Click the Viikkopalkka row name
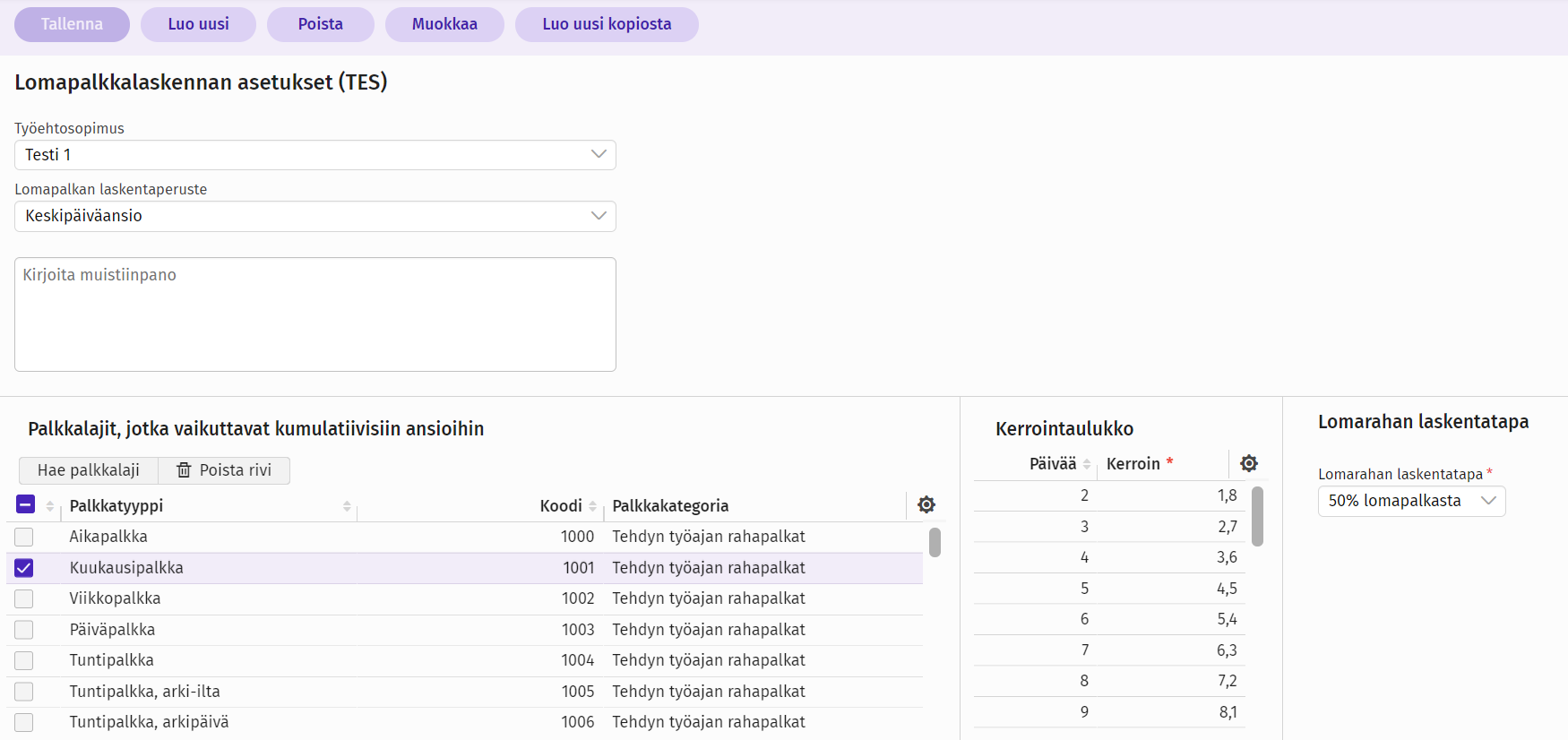 click(x=115, y=598)
